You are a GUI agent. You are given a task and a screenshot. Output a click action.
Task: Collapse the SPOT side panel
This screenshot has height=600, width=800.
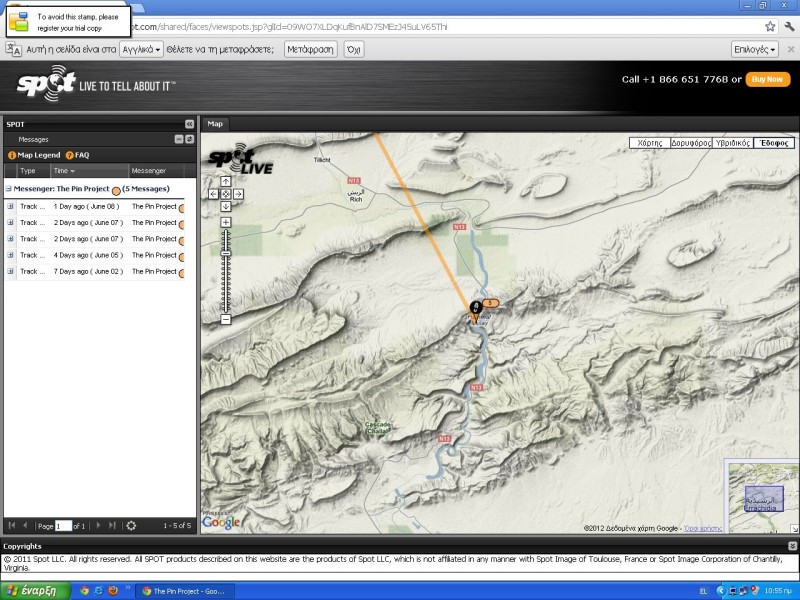tap(189, 124)
